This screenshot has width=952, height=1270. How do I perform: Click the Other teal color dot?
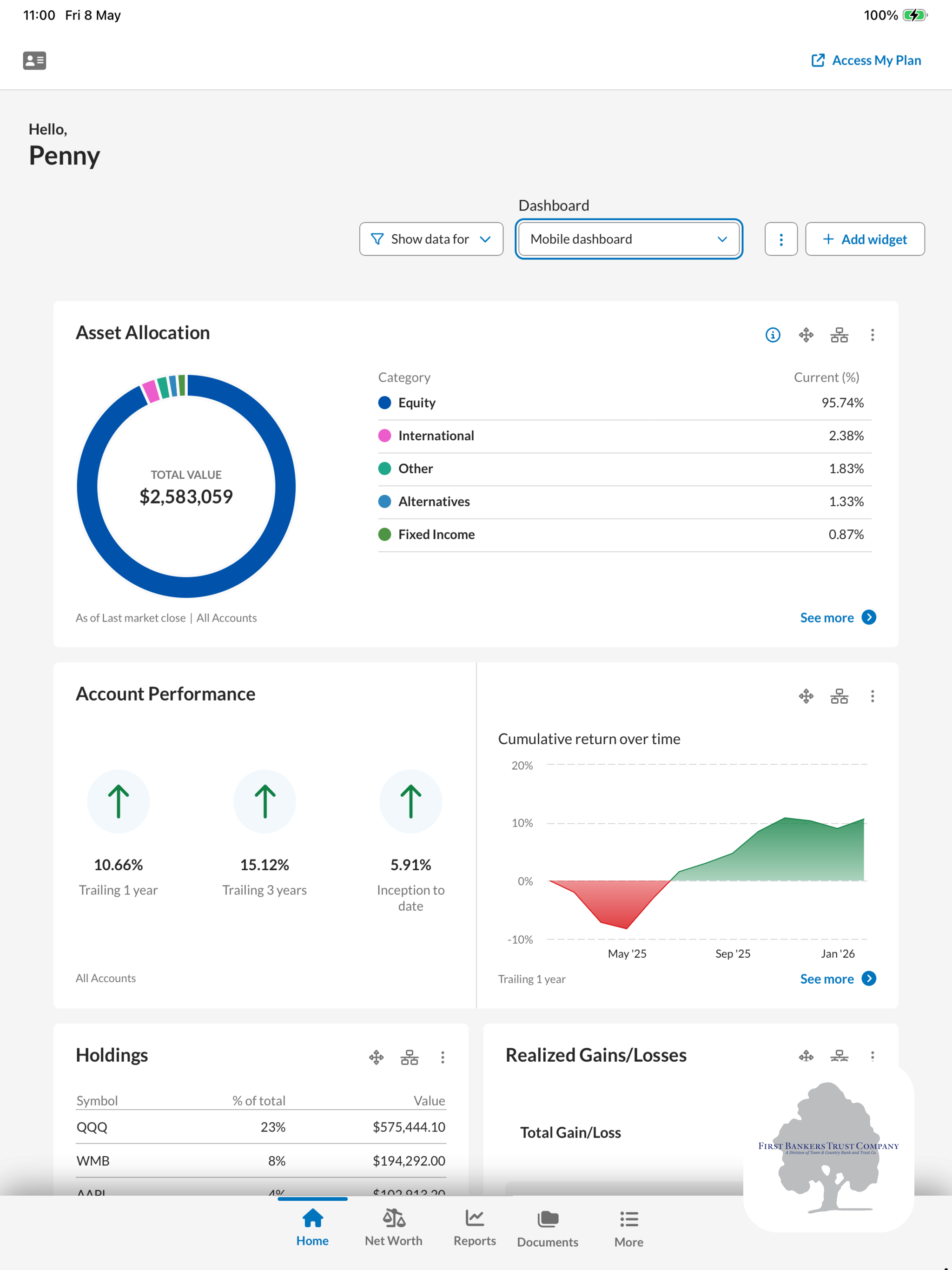[x=385, y=469]
